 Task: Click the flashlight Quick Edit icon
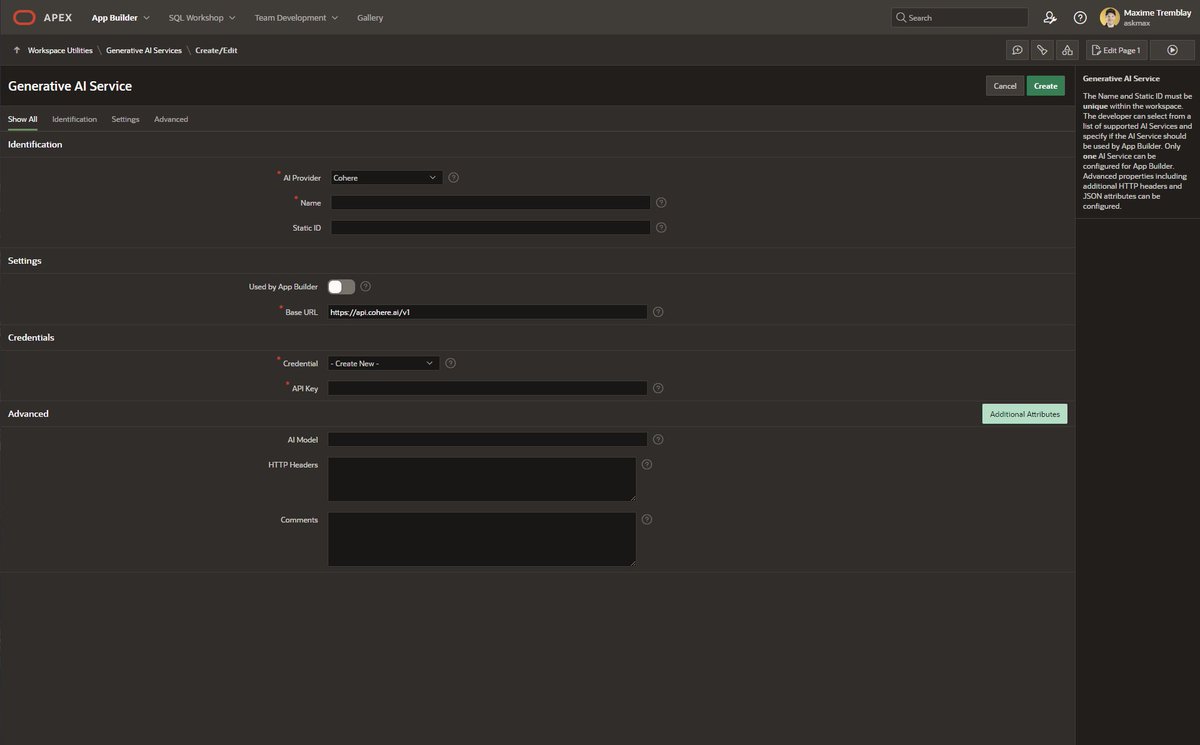click(1042, 50)
